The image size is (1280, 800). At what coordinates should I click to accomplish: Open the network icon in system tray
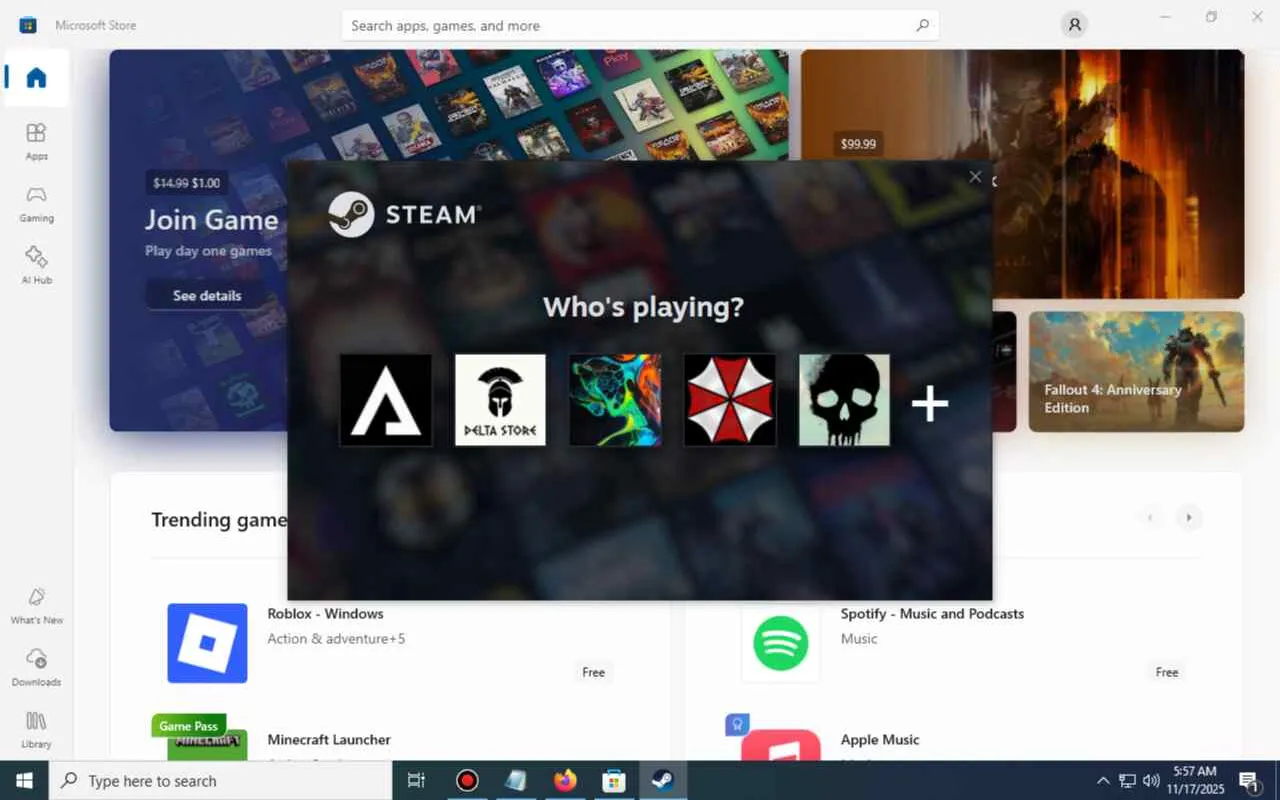pyautogui.click(x=1127, y=780)
